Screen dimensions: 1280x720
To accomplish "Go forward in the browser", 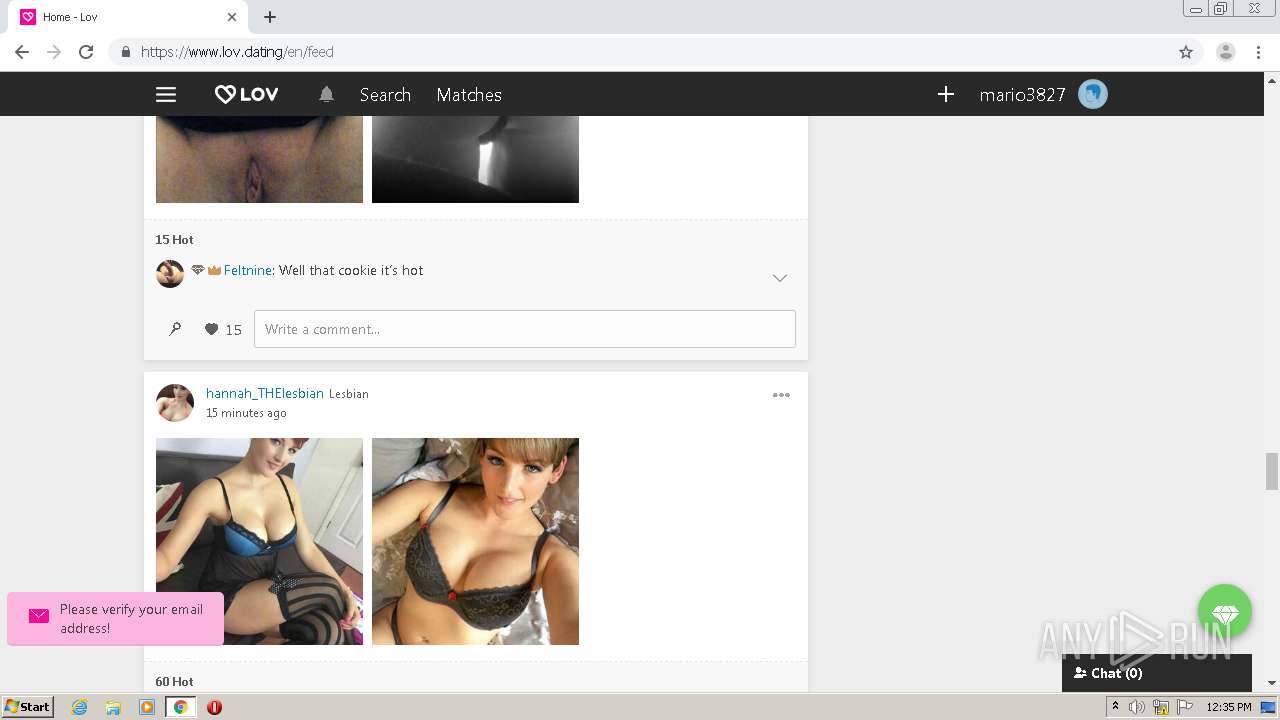I will (54, 52).
